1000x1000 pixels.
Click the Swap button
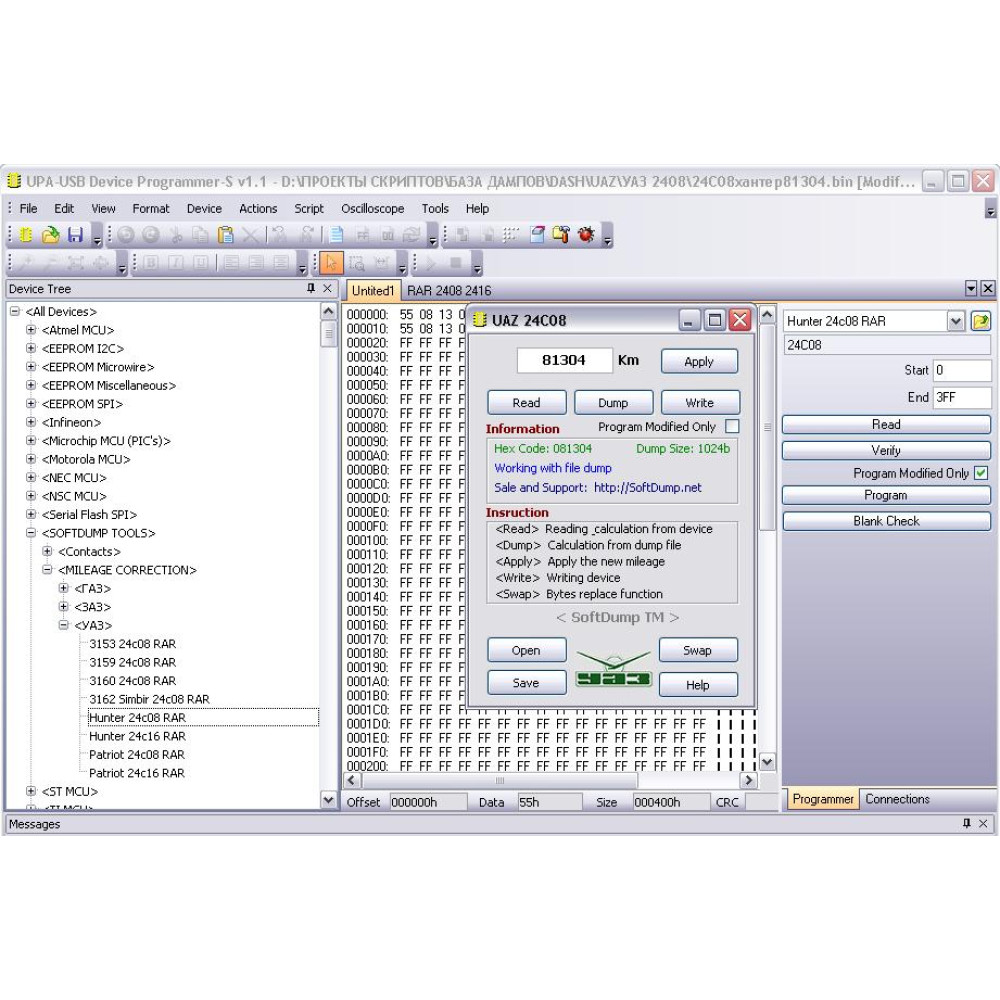point(698,650)
